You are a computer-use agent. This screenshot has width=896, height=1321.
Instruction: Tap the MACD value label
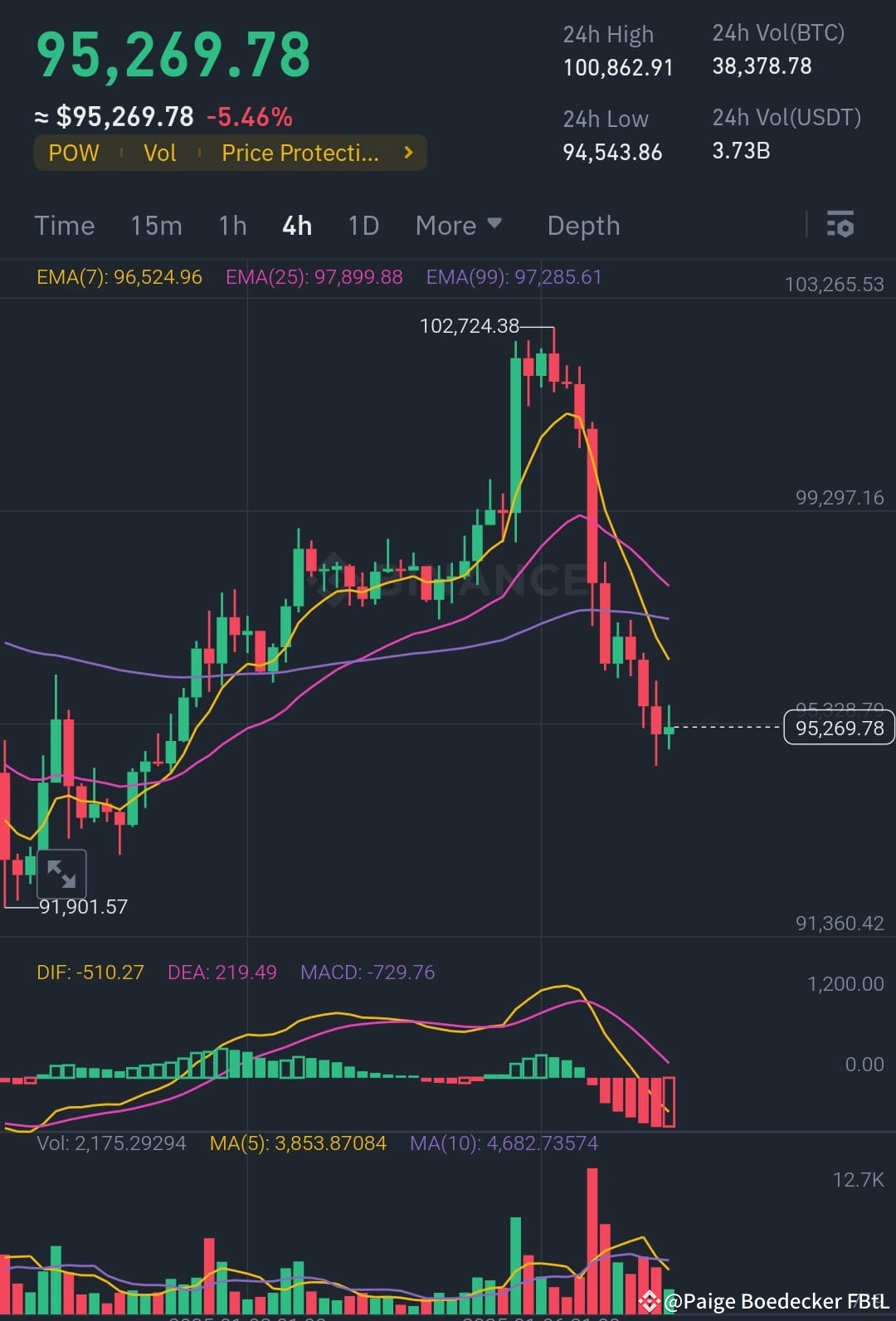[x=368, y=972]
